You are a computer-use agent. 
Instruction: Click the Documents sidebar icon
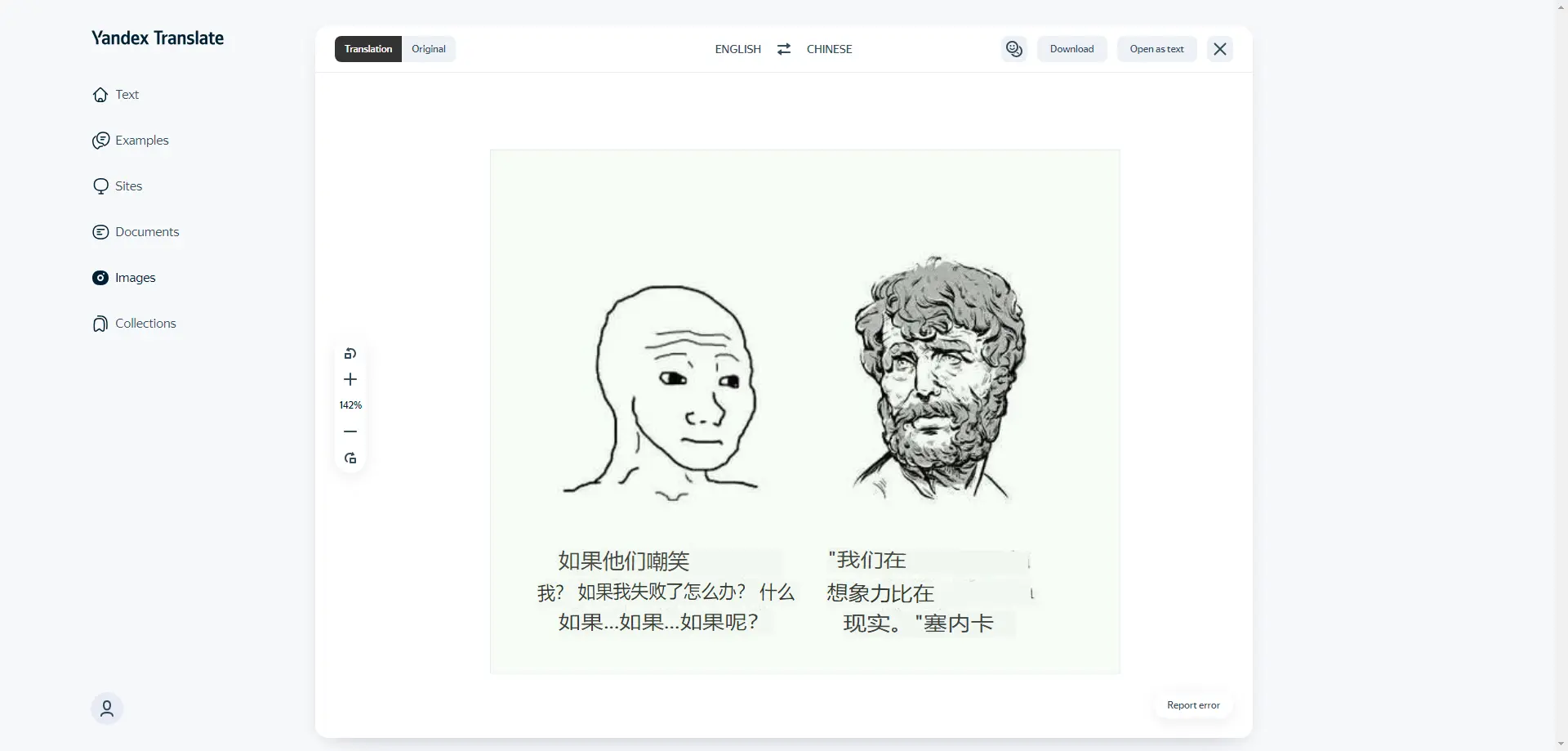pos(100,232)
